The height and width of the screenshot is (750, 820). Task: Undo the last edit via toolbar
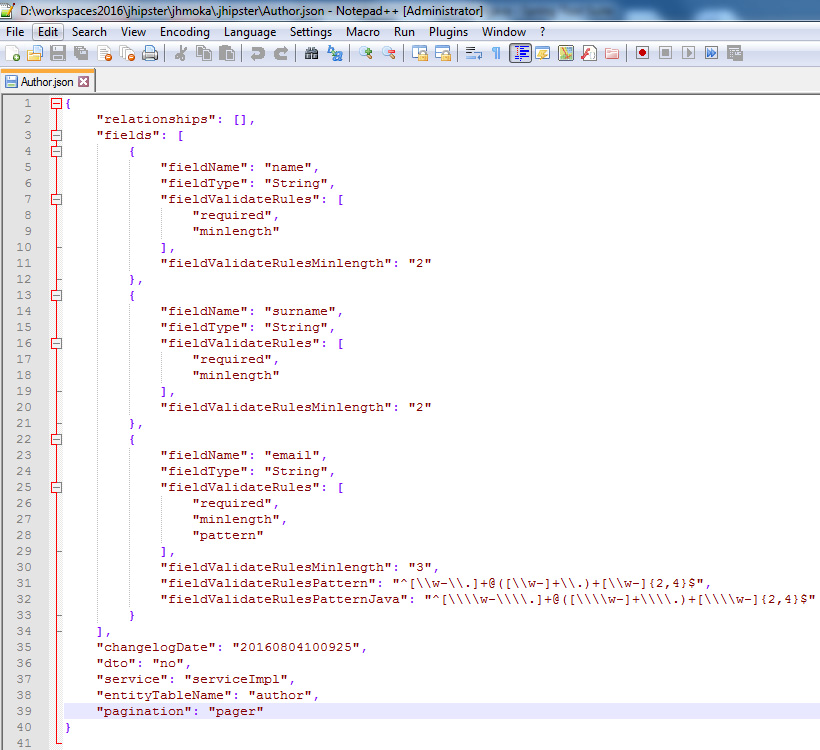pyautogui.click(x=257, y=53)
